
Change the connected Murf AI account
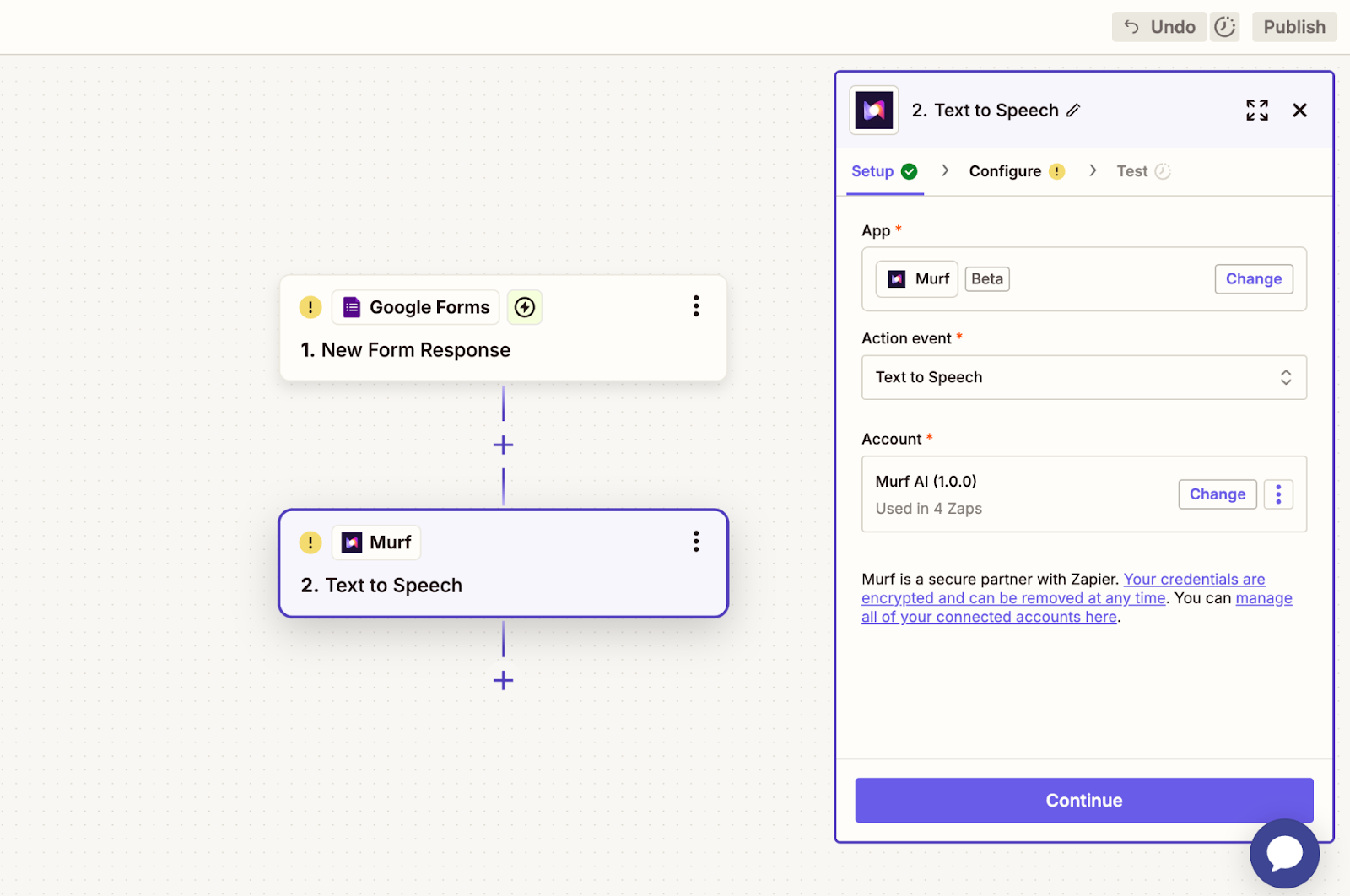(1217, 494)
